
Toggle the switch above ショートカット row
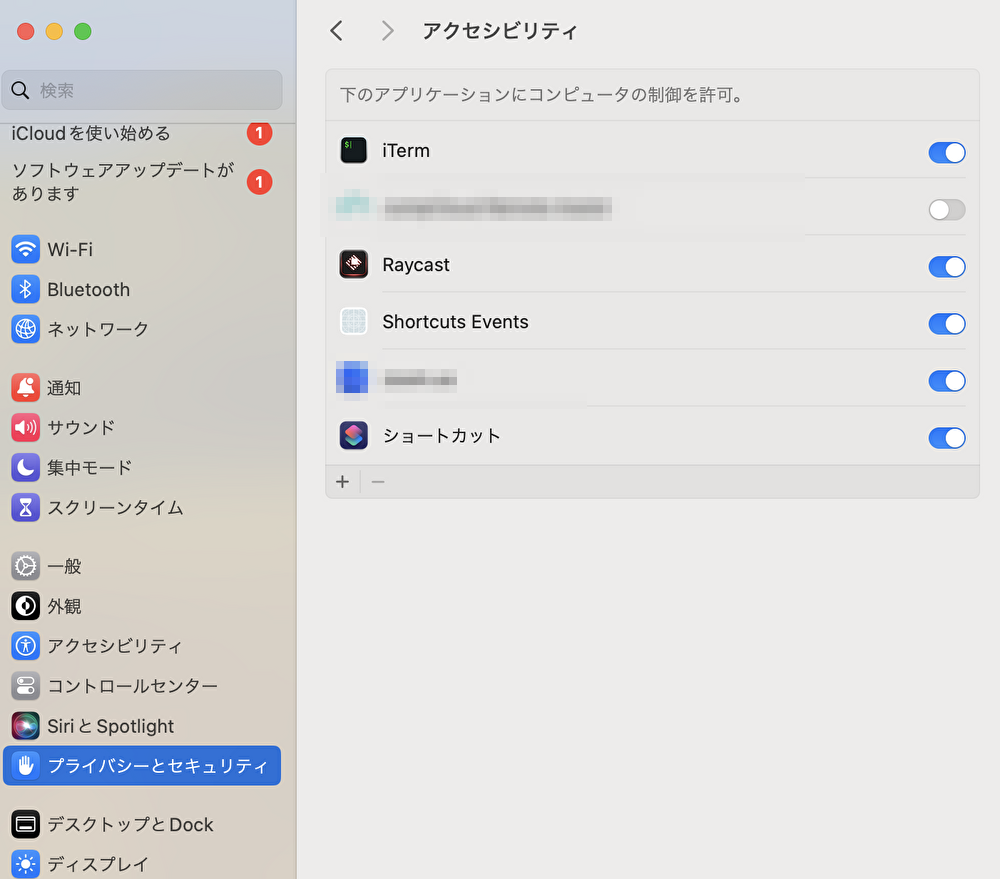(x=946, y=381)
